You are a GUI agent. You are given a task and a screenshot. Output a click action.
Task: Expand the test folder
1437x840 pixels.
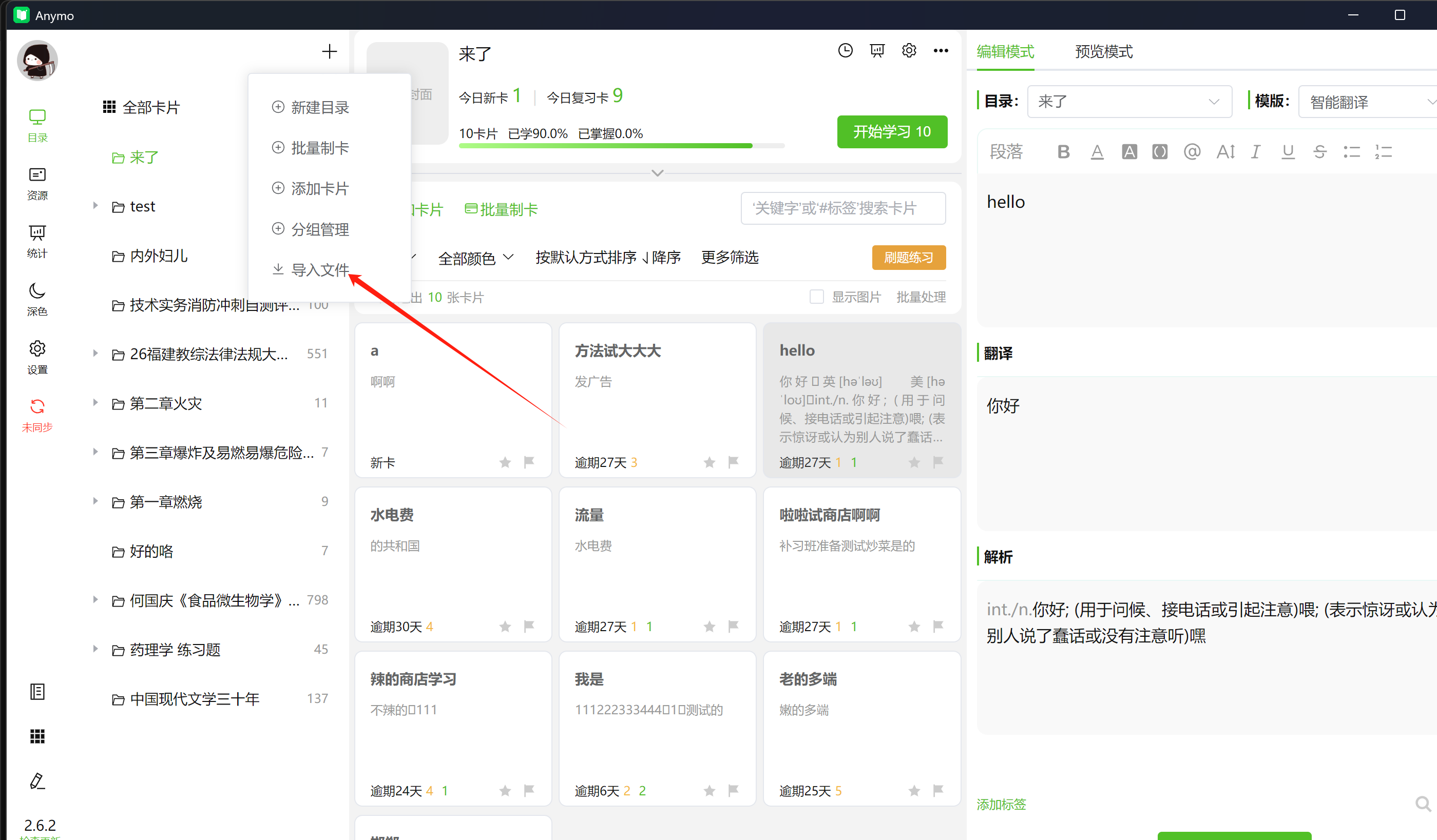point(95,206)
